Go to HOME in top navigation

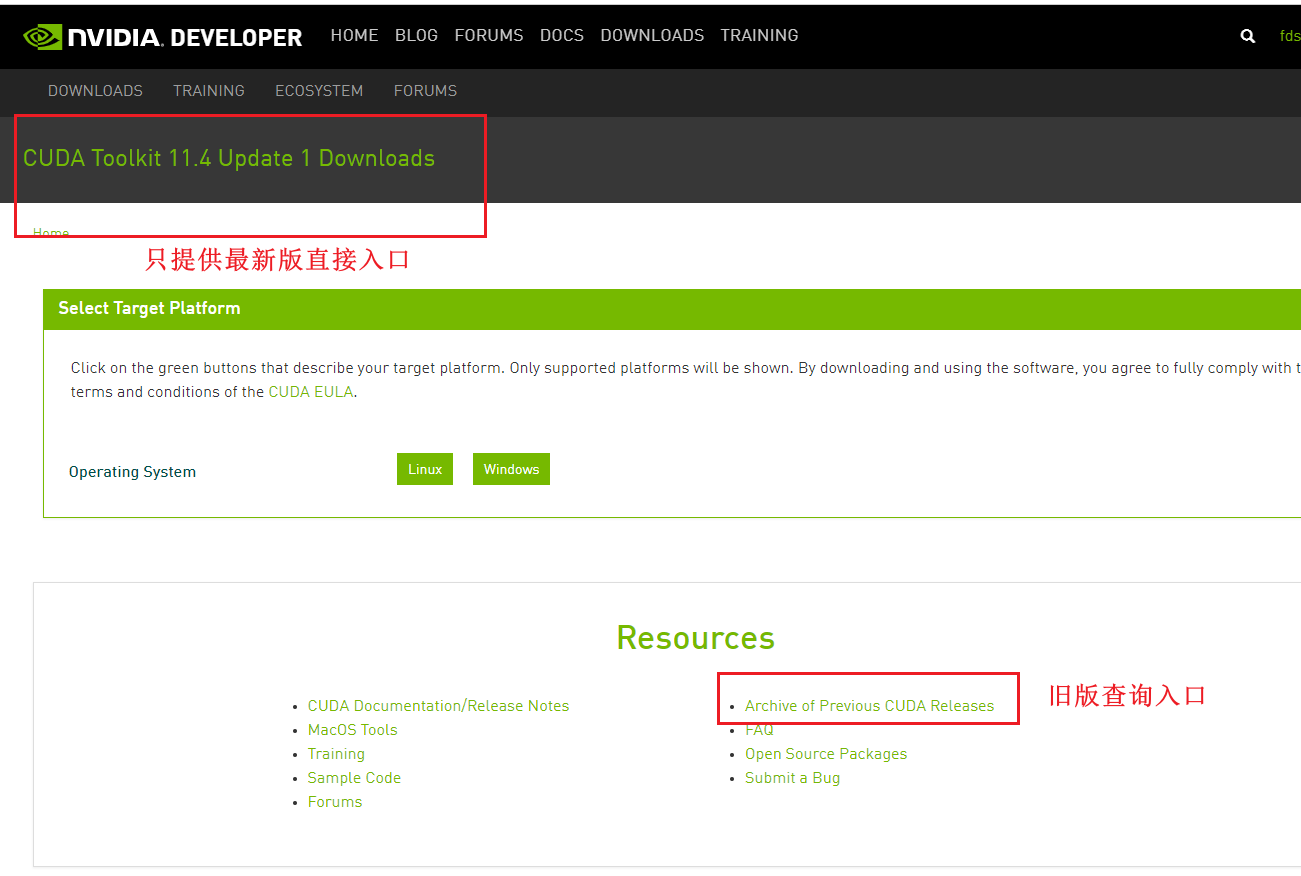[354, 35]
